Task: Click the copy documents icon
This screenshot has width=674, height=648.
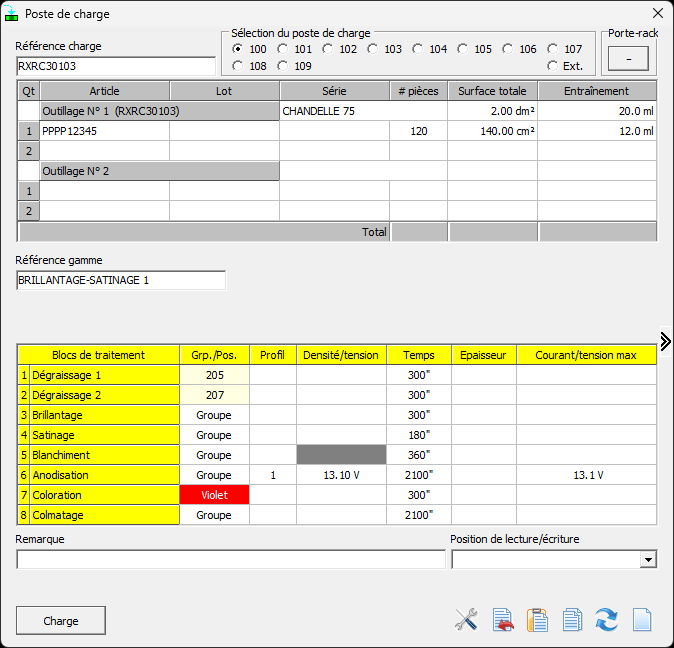Action: [x=572, y=620]
